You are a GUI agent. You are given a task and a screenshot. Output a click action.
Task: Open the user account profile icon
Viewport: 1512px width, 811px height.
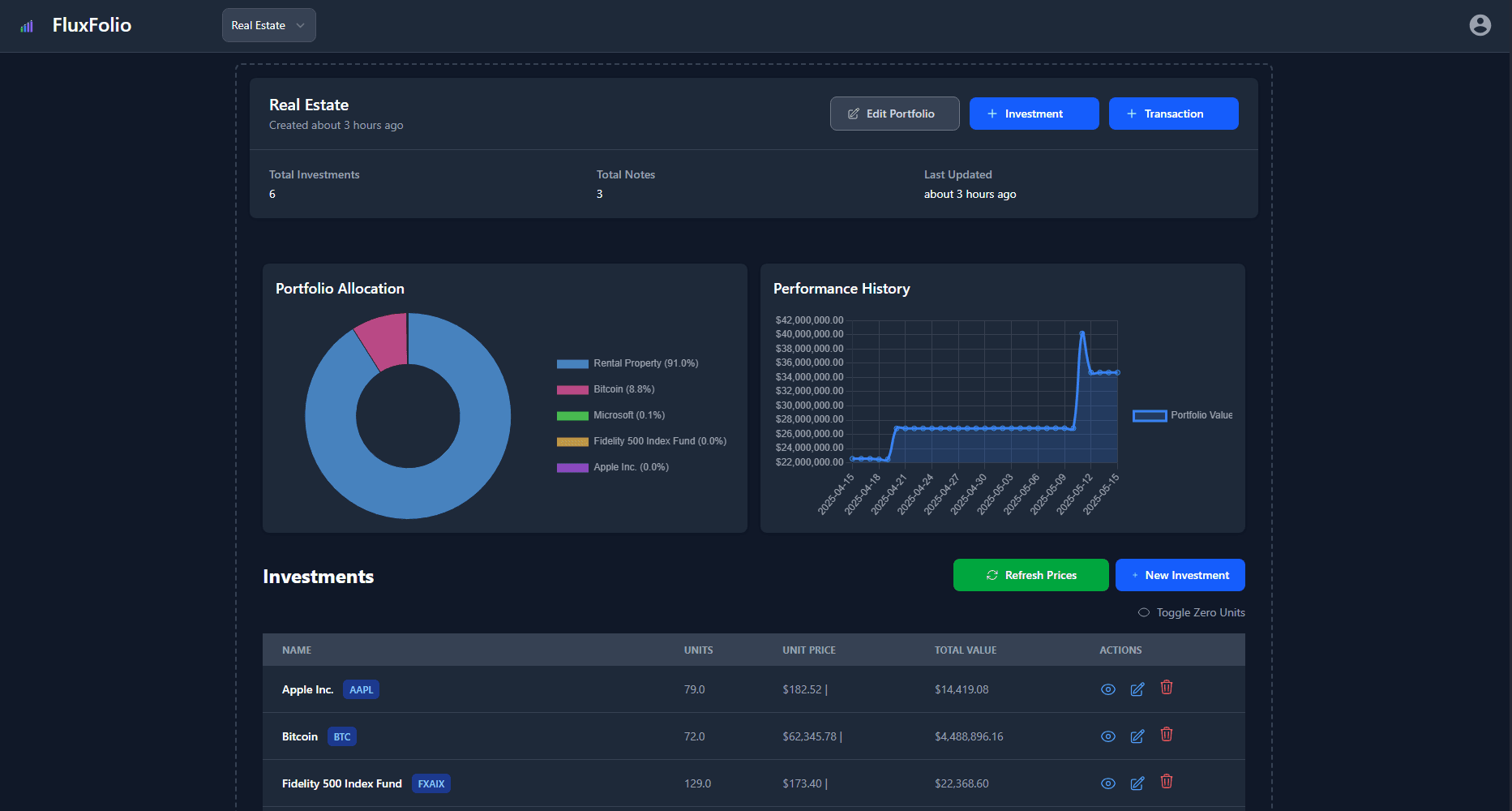(x=1480, y=25)
